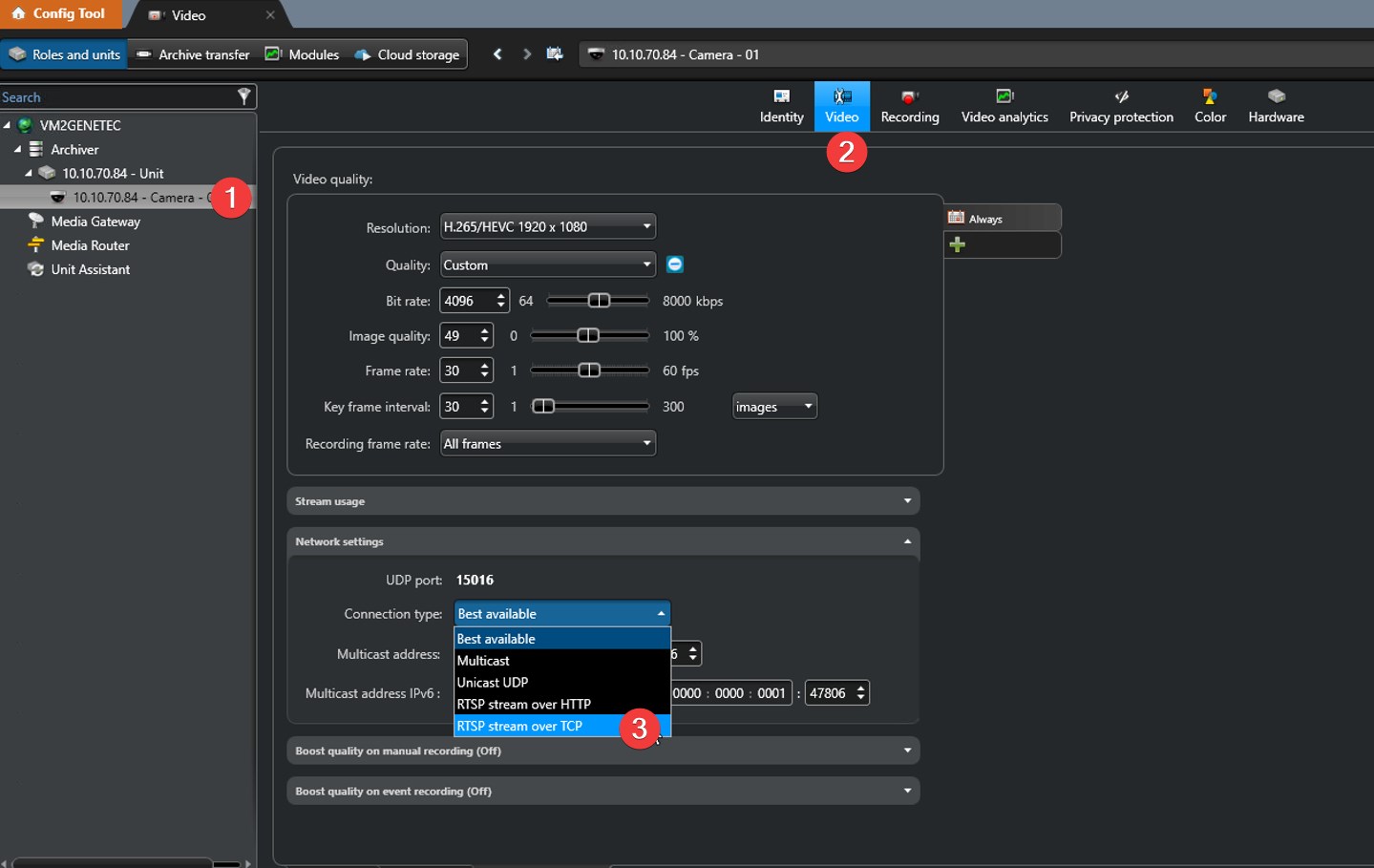
Task: Choose Unicast UDP connection type
Action: click(562, 683)
